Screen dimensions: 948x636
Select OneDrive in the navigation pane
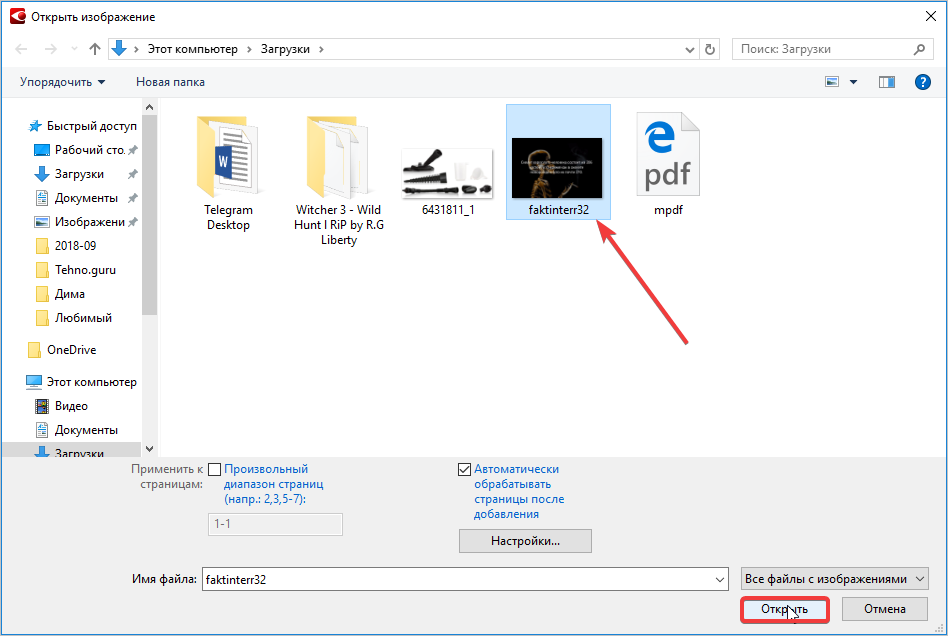point(71,350)
